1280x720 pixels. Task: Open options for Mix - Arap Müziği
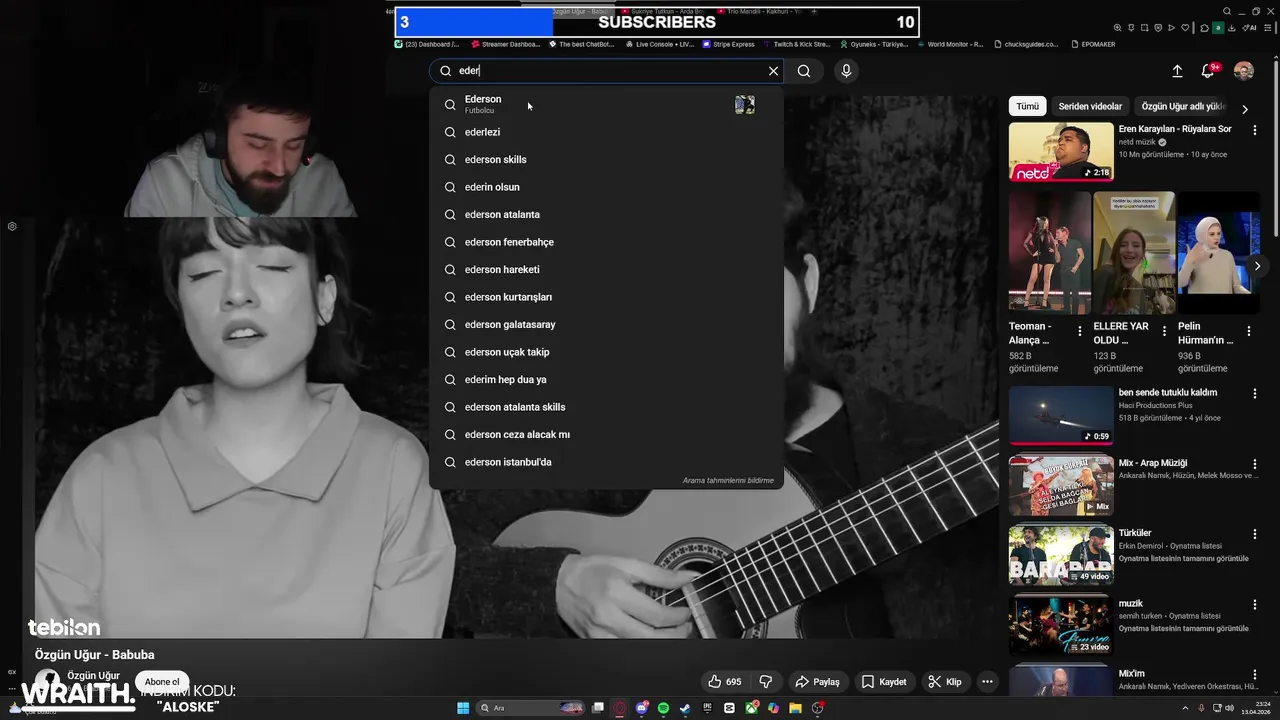pyautogui.click(x=1255, y=464)
